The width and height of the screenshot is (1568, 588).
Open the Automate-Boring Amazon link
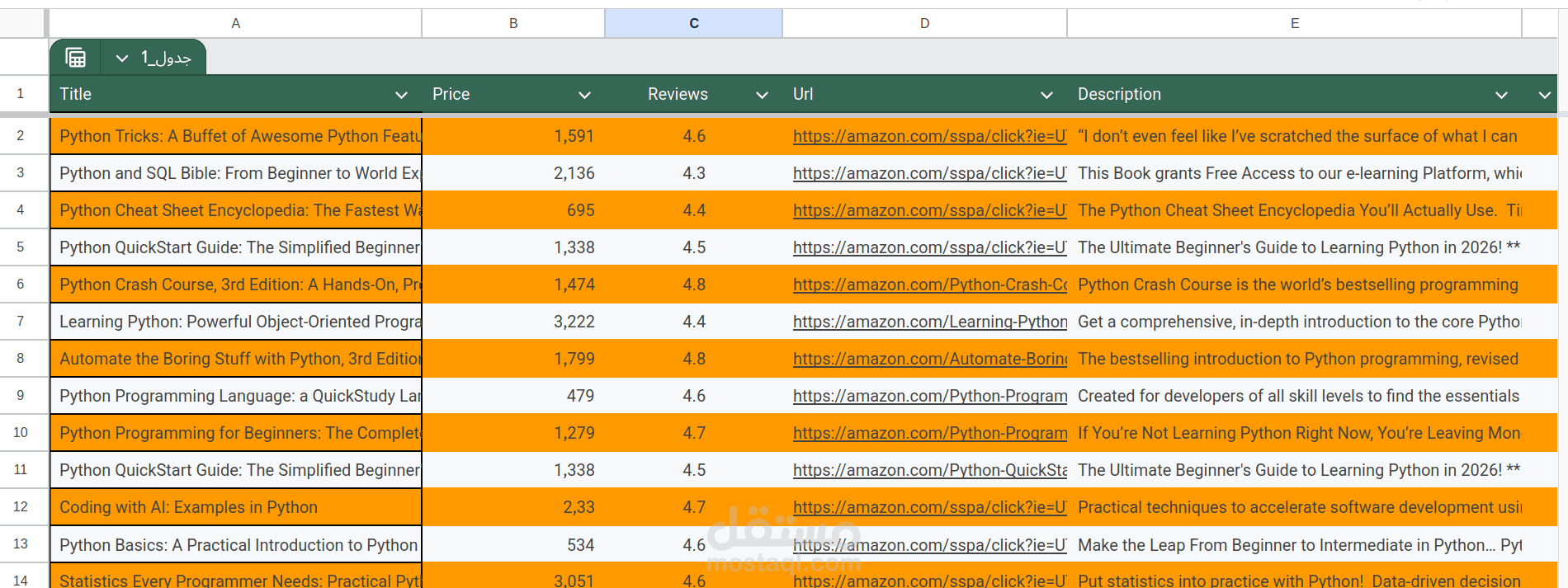(929, 359)
